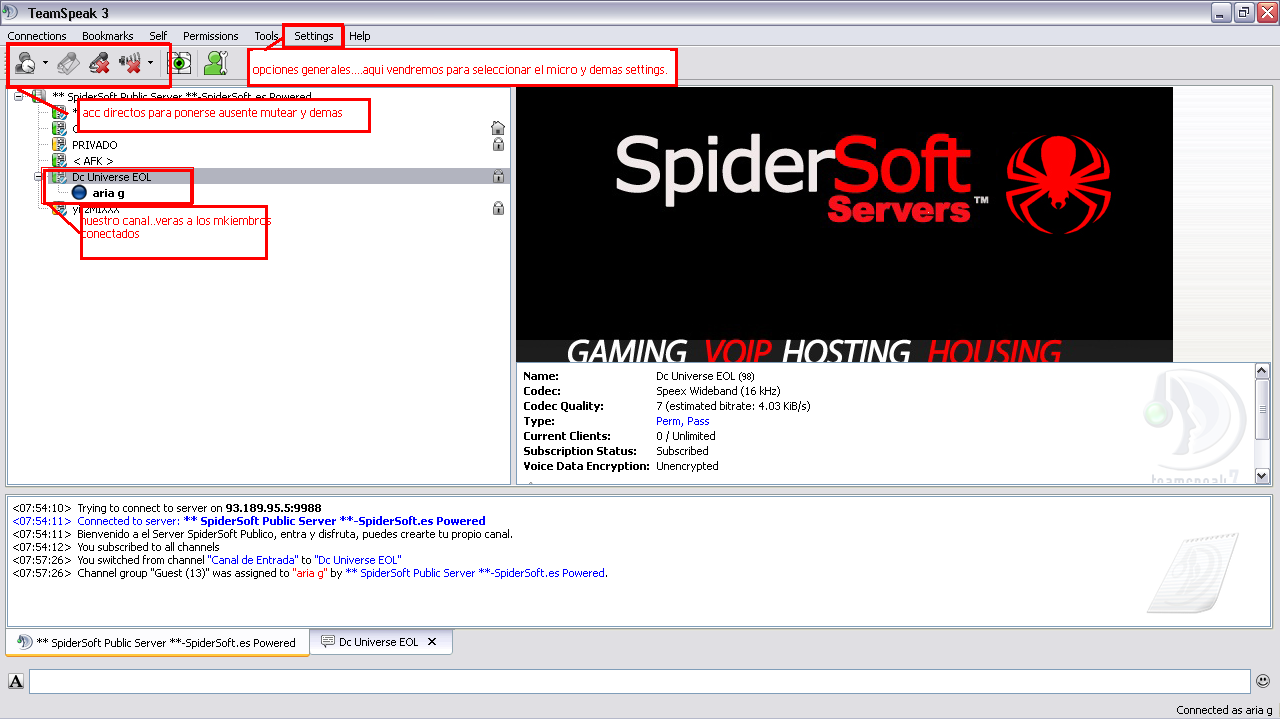Open the Help menu
This screenshot has width=1280, height=720.
pos(360,36)
